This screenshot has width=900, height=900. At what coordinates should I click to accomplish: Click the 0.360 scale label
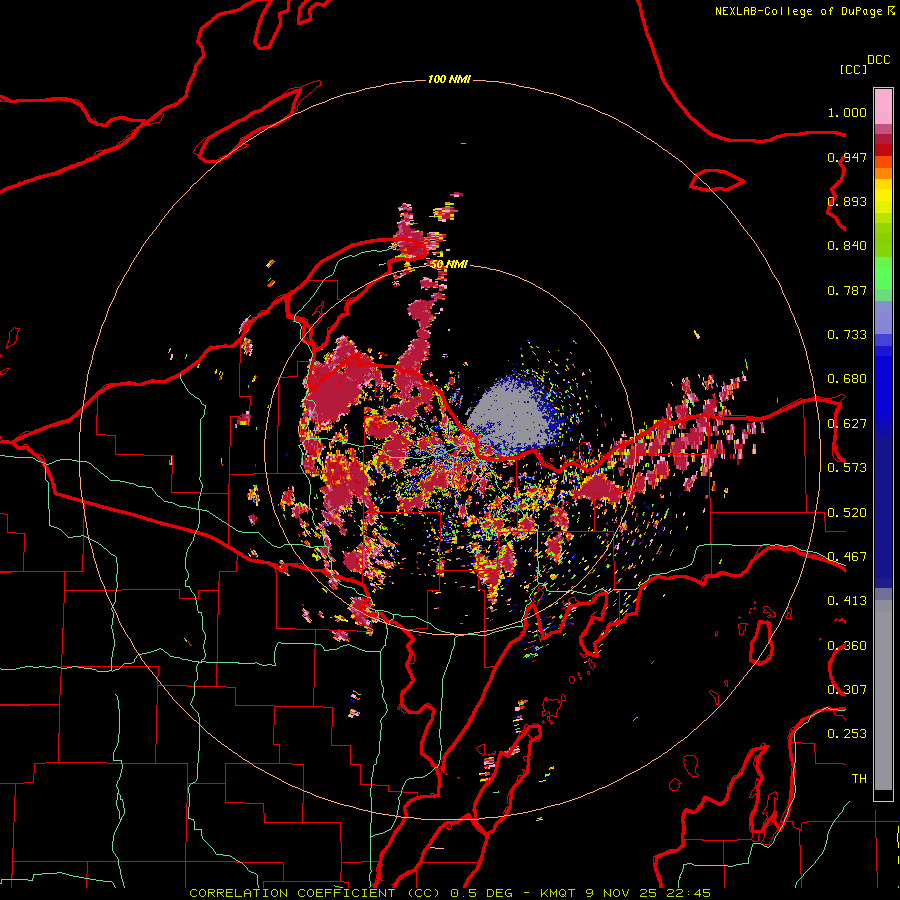point(847,646)
